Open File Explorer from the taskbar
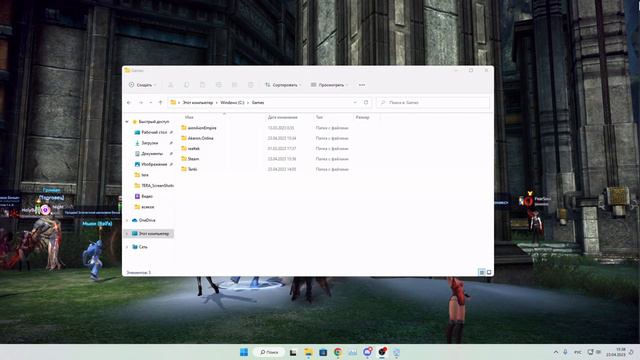640x360 pixels. (x=308, y=352)
